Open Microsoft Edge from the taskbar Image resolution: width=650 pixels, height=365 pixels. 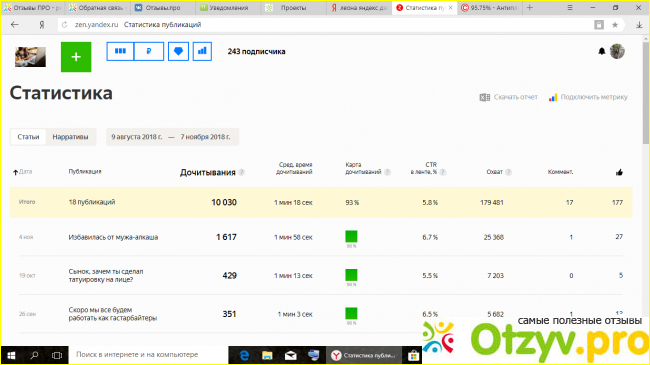[x=244, y=355]
